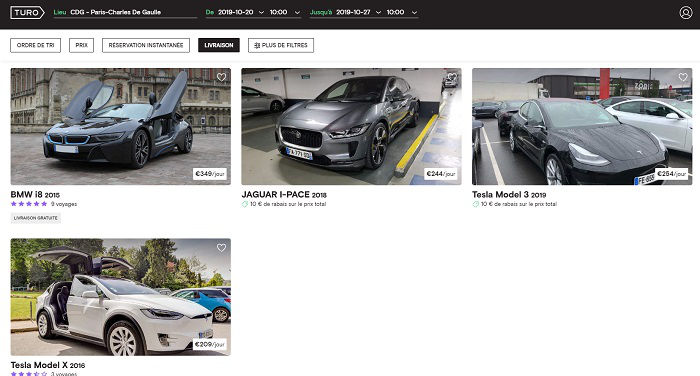Click the Turo logo
Screen dimensions: 700x376
[x=27, y=13]
